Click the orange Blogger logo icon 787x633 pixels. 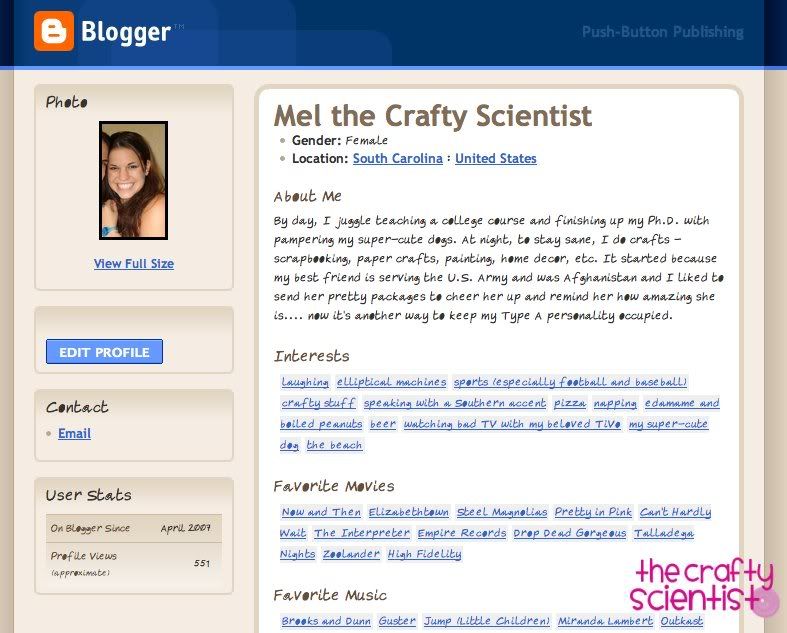(53, 31)
